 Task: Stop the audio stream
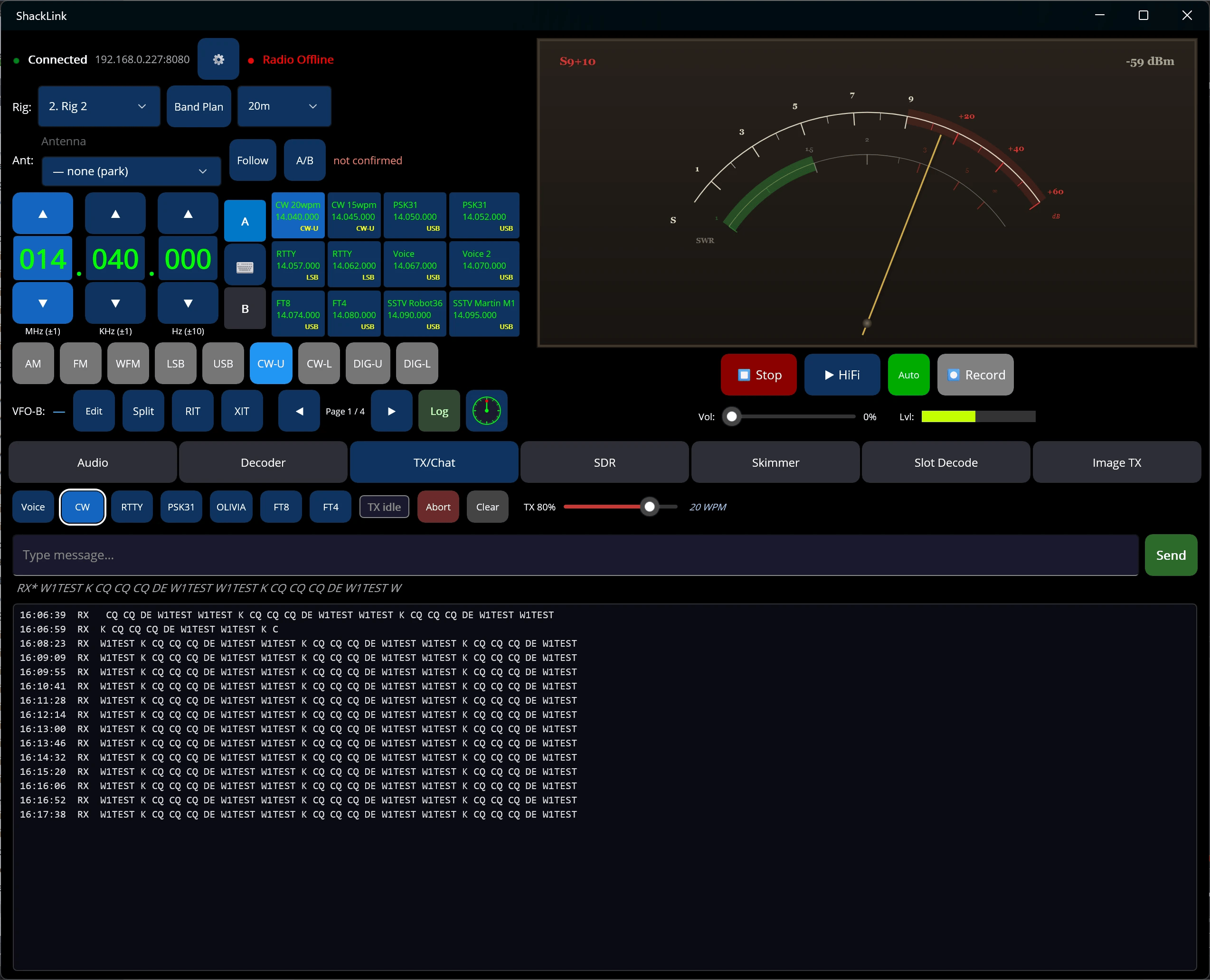pos(759,375)
